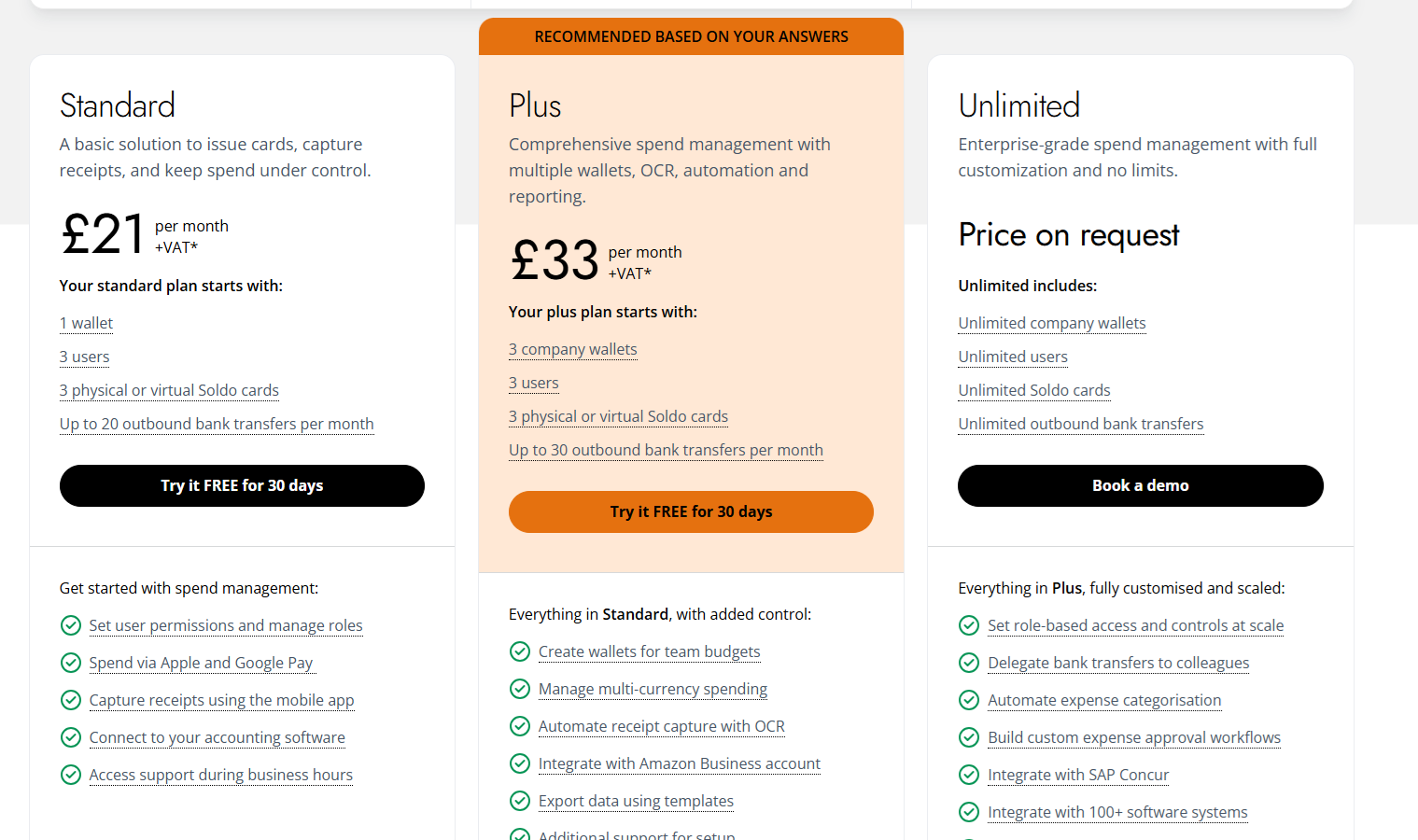Click the 'RECOMMENDED BASED ON YOUR ANSWERS' banner

[691, 36]
